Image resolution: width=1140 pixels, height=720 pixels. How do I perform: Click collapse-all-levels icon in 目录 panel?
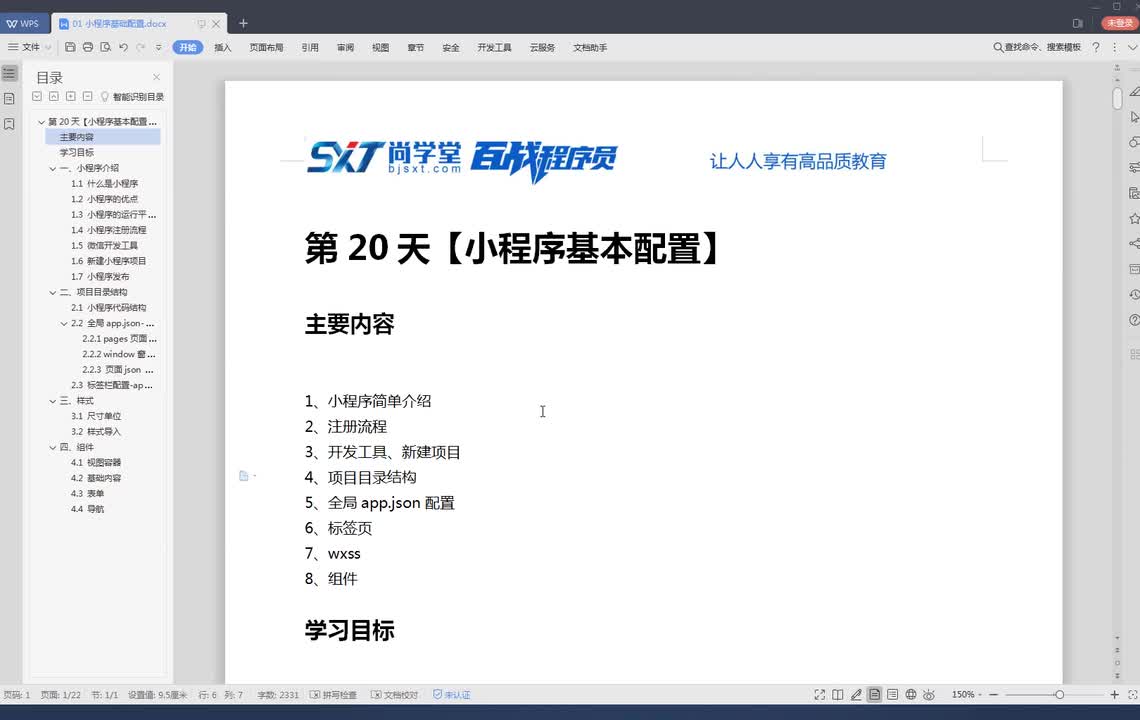(54, 96)
